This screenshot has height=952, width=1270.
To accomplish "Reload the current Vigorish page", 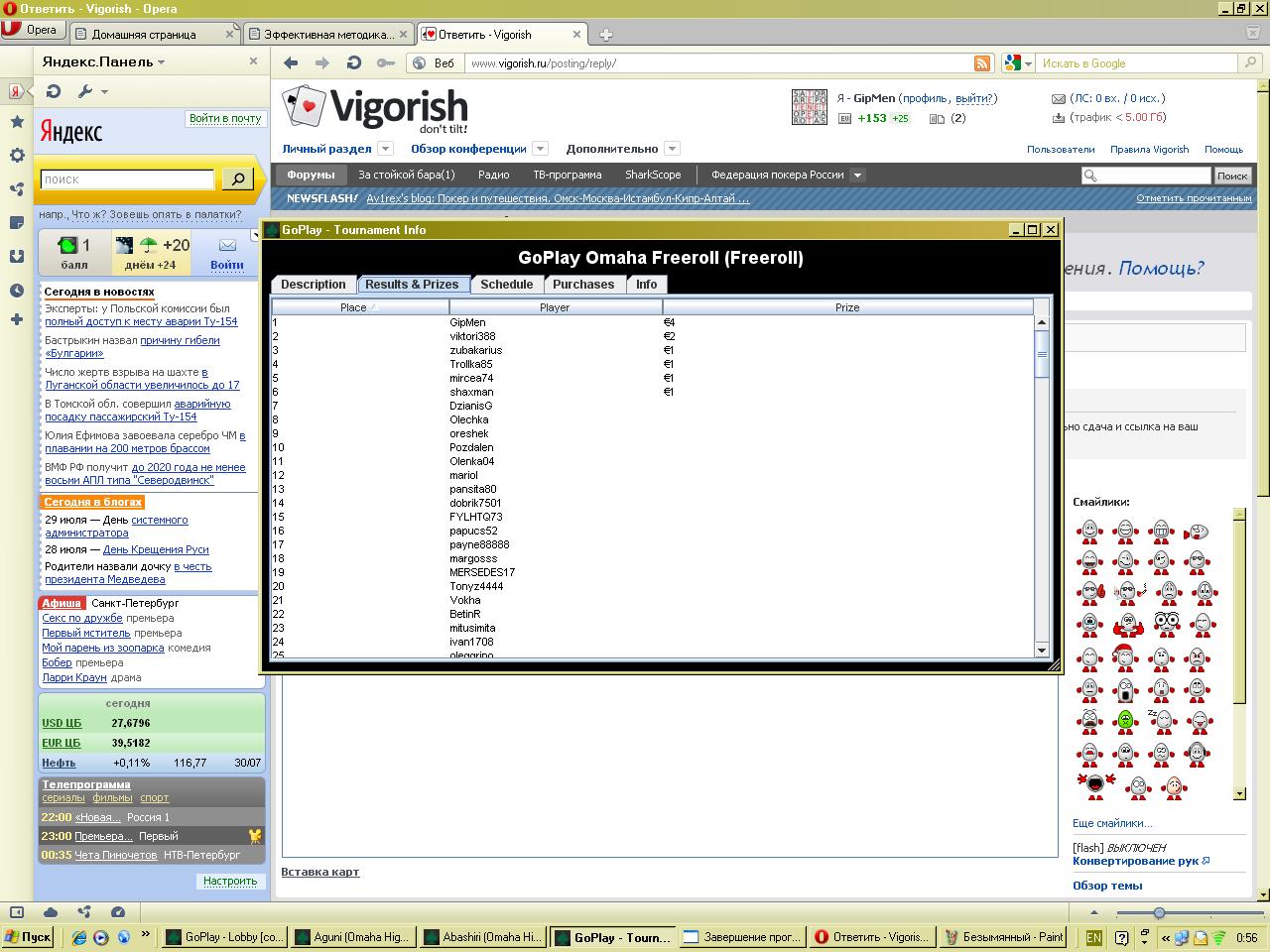I will 353,62.
